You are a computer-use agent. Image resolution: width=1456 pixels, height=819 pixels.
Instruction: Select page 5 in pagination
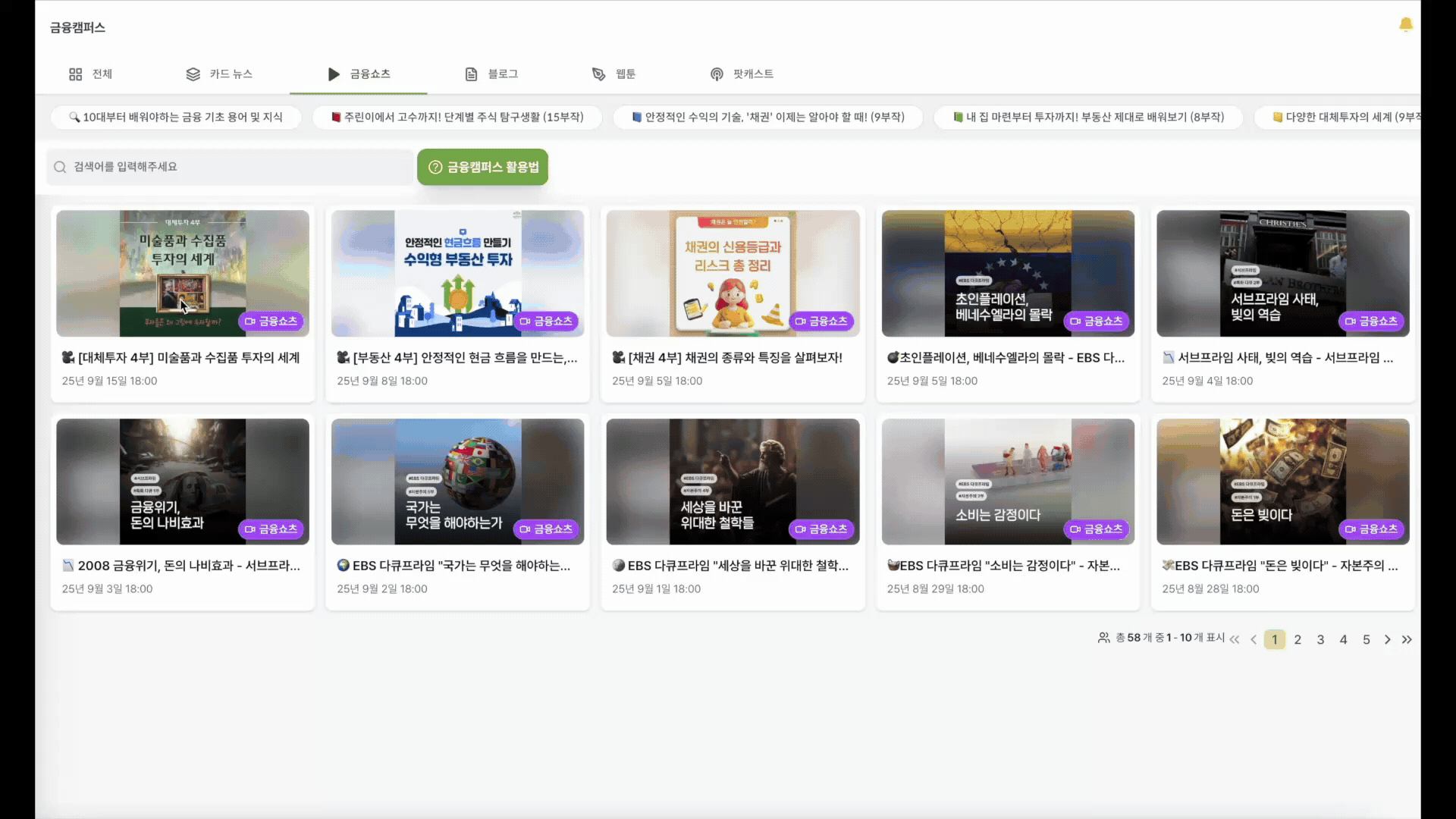click(1366, 639)
